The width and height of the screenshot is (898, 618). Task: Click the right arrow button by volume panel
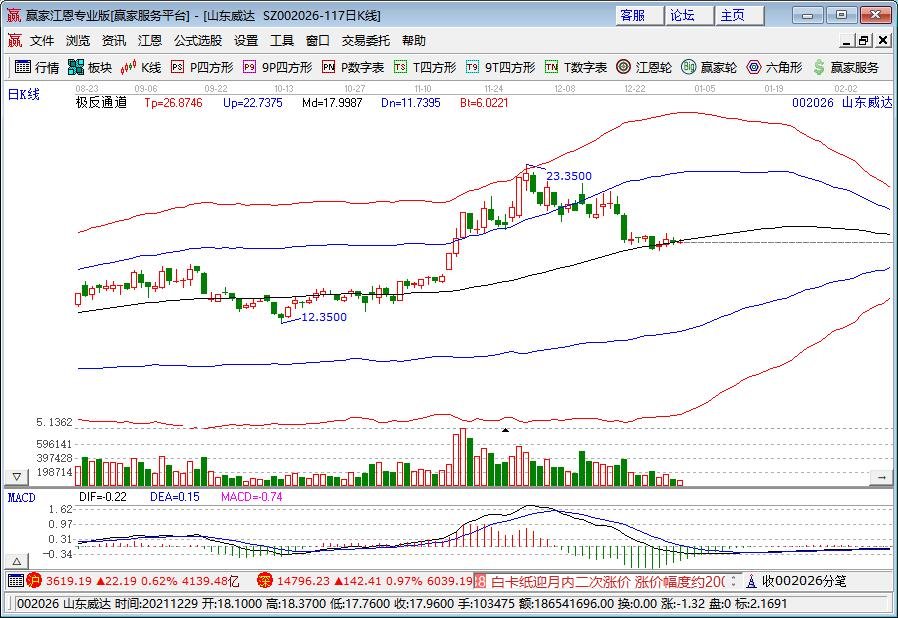(881, 477)
